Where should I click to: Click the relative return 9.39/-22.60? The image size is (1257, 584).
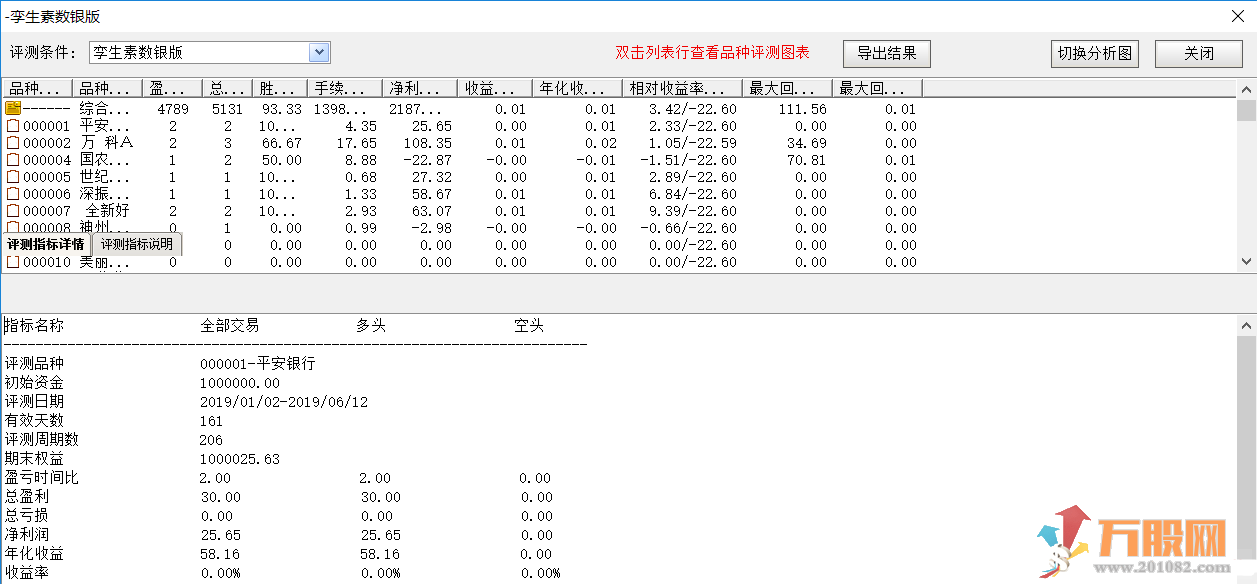click(692, 211)
